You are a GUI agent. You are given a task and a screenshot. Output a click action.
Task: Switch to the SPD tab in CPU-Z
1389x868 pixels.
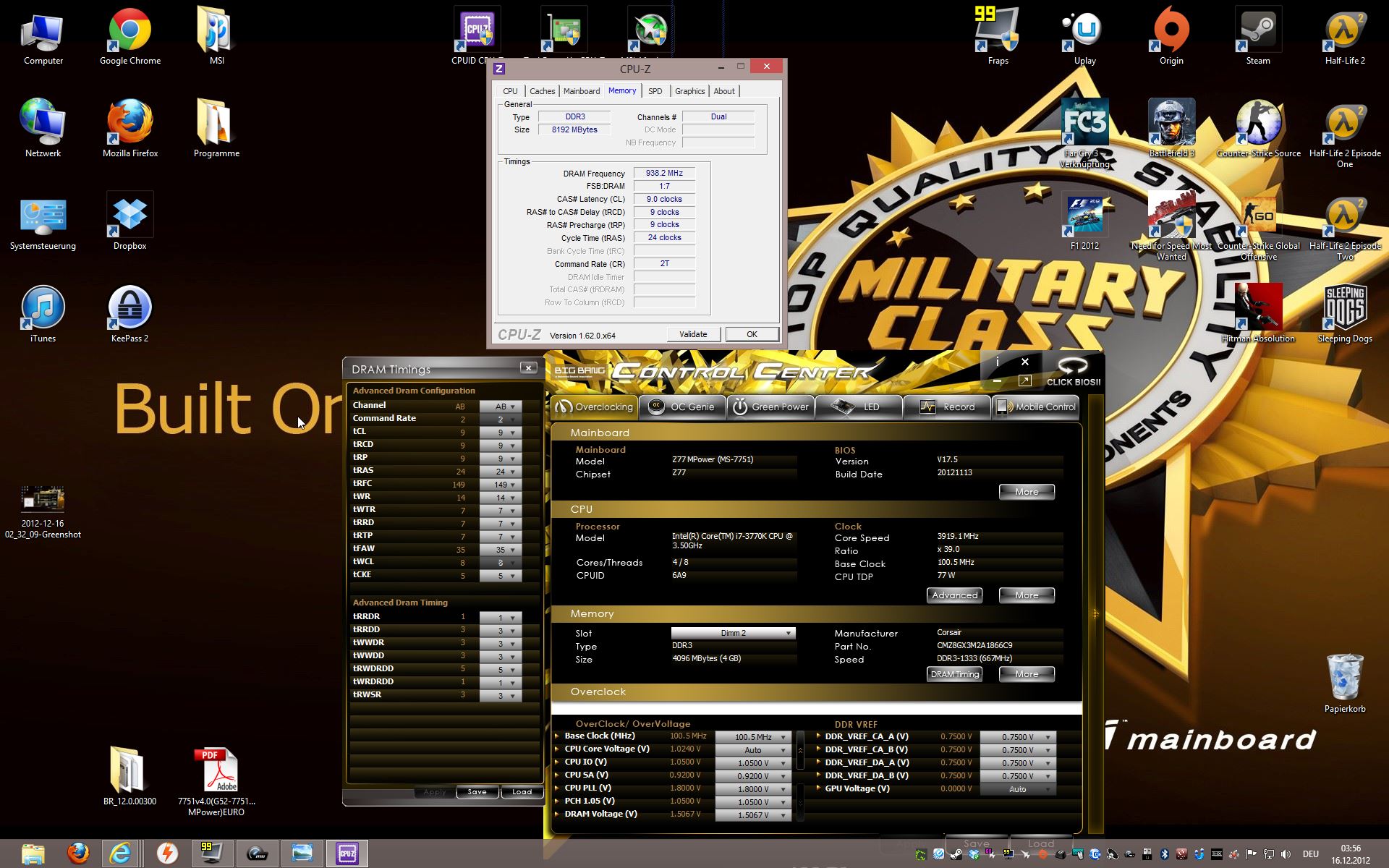coord(655,91)
